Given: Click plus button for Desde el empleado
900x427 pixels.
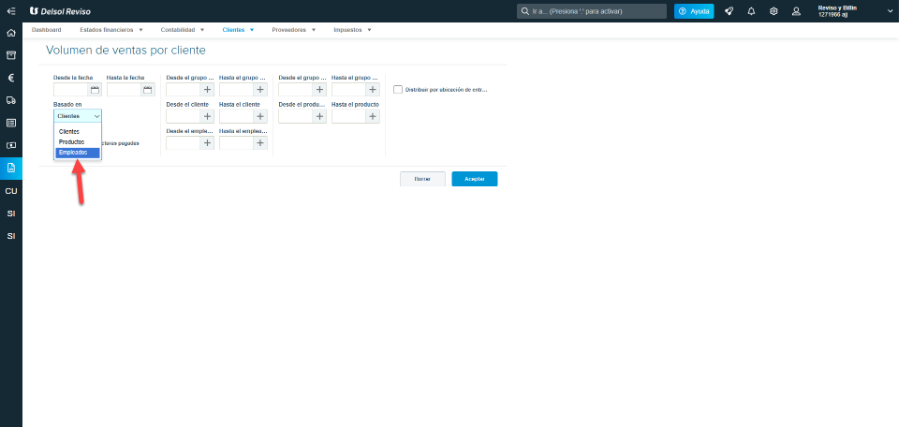Looking at the screenshot, I should click(x=207, y=143).
